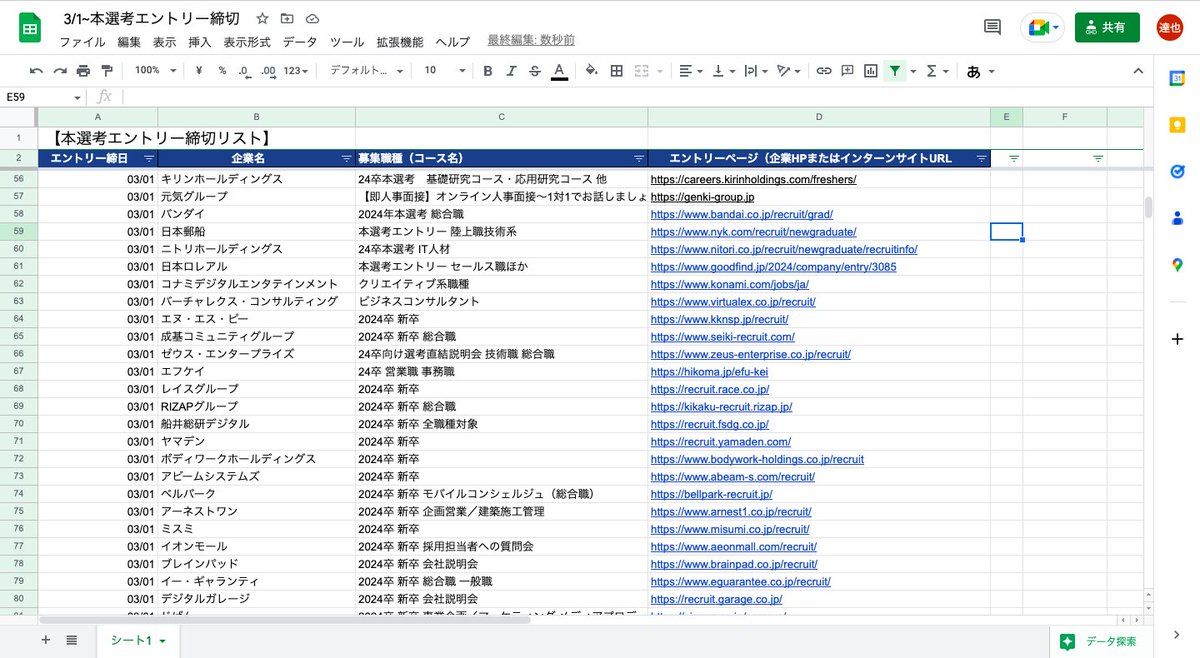1200x658 pixels.
Task: Open horizontal align dropdown
Action: pyautogui.click(x=690, y=71)
